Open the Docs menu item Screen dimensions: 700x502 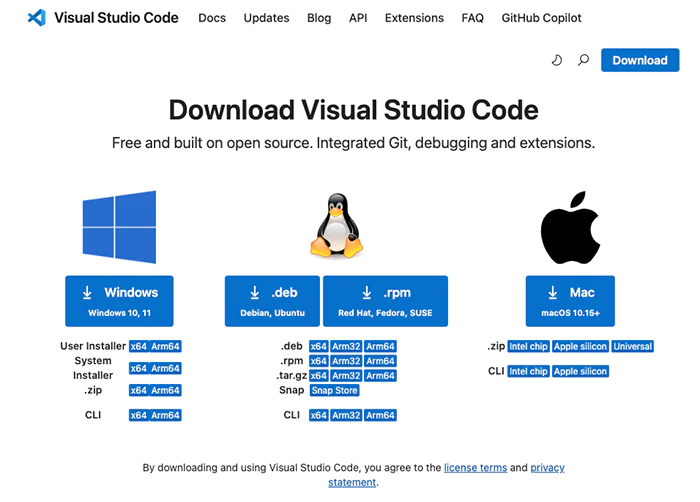point(212,18)
